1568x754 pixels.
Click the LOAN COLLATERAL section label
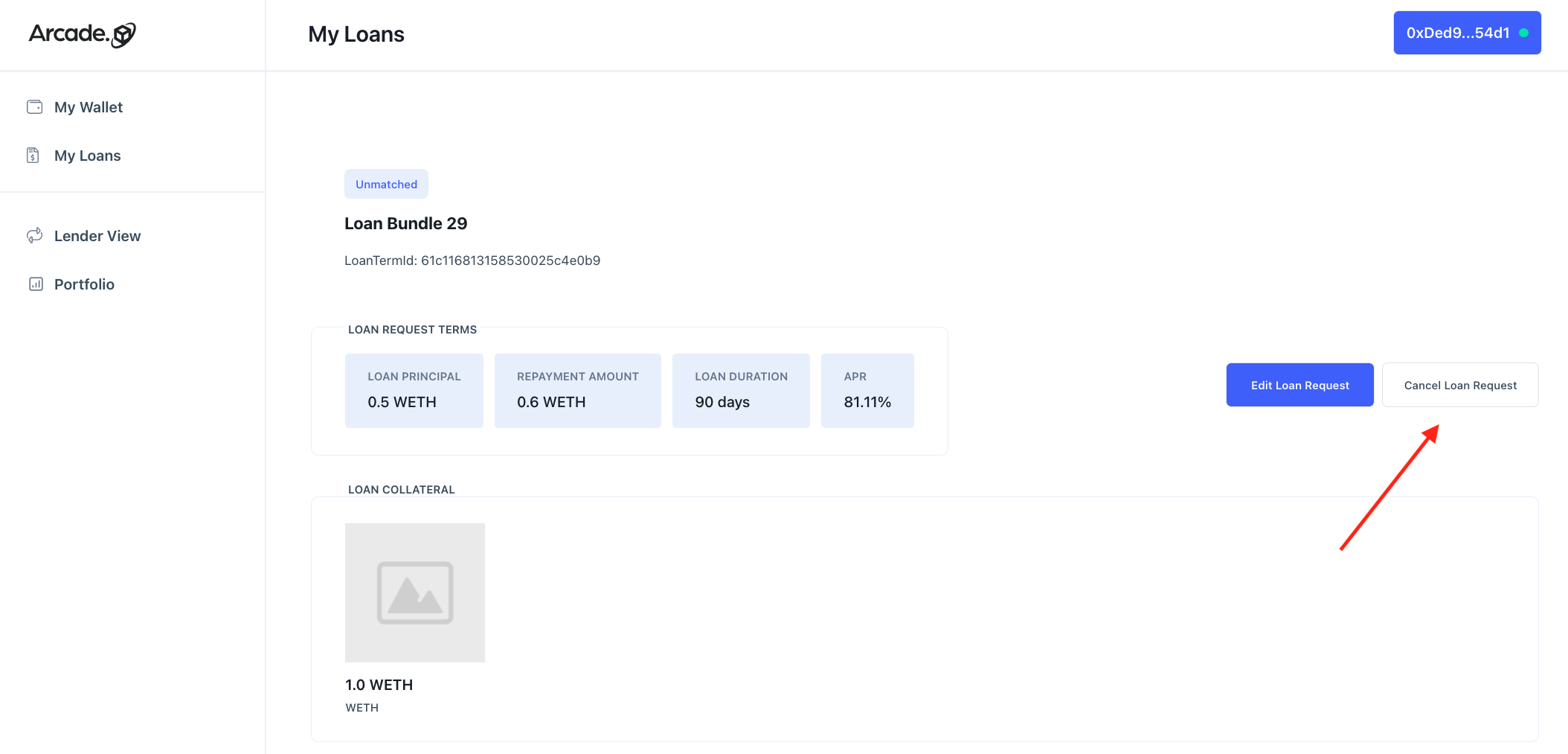point(401,490)
